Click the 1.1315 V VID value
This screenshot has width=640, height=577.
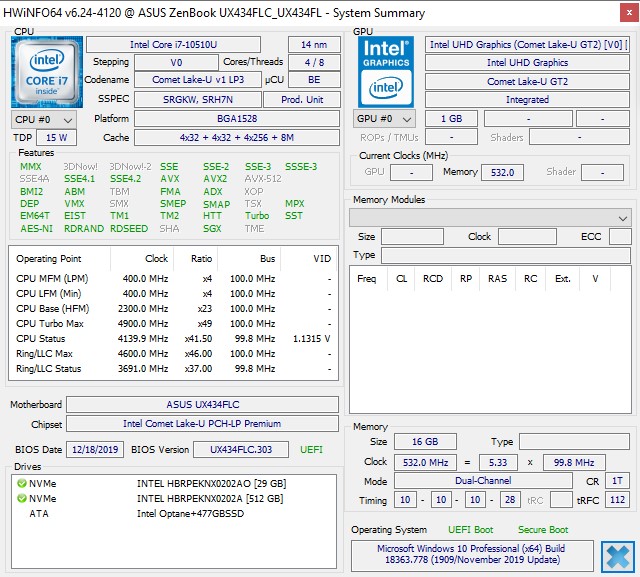311,339
